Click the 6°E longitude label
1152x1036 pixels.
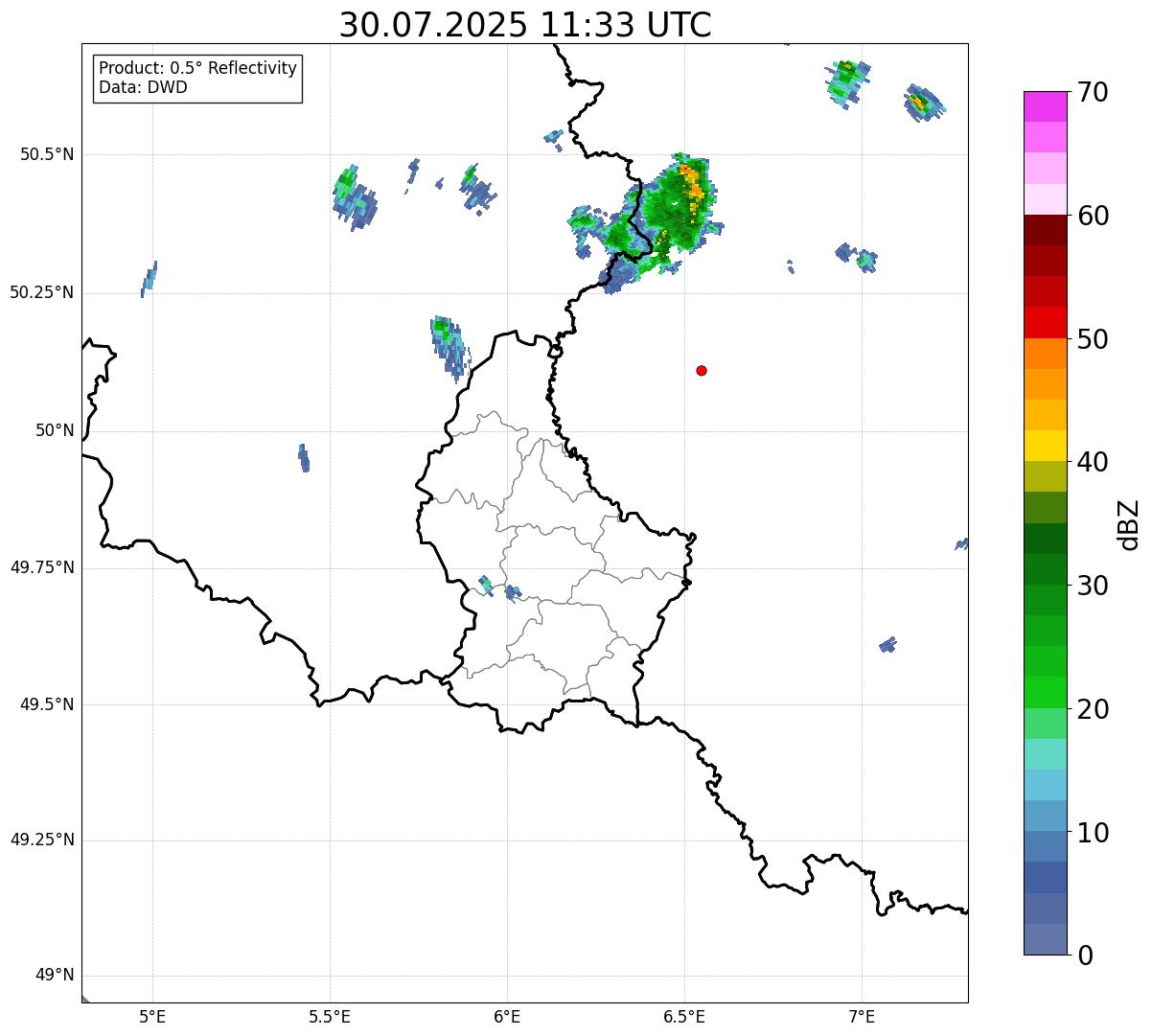[507, 1016]
